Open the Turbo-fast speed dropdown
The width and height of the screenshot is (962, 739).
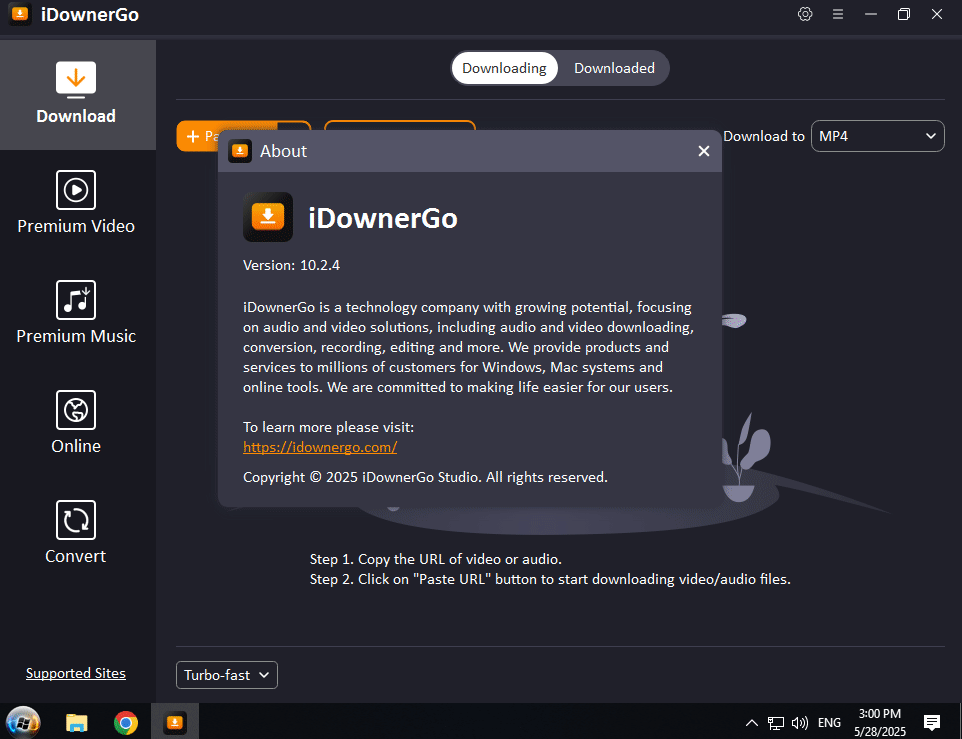(x=226, y=675)
